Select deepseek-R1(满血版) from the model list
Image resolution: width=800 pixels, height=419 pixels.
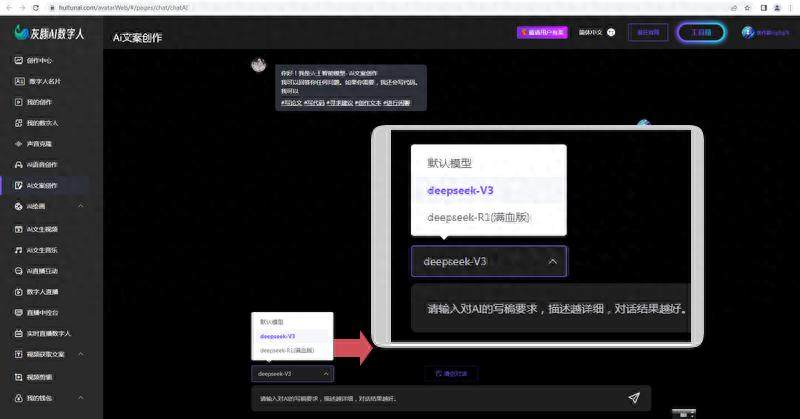pos(287,351)
